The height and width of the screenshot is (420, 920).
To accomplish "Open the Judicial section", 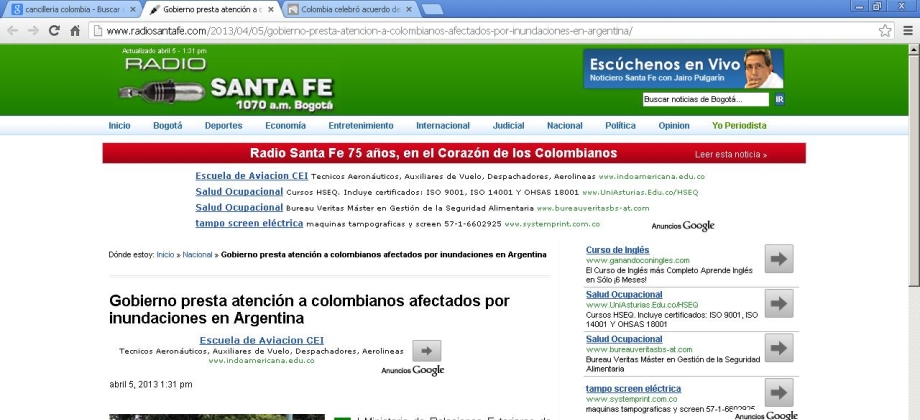I will [508, 126].
